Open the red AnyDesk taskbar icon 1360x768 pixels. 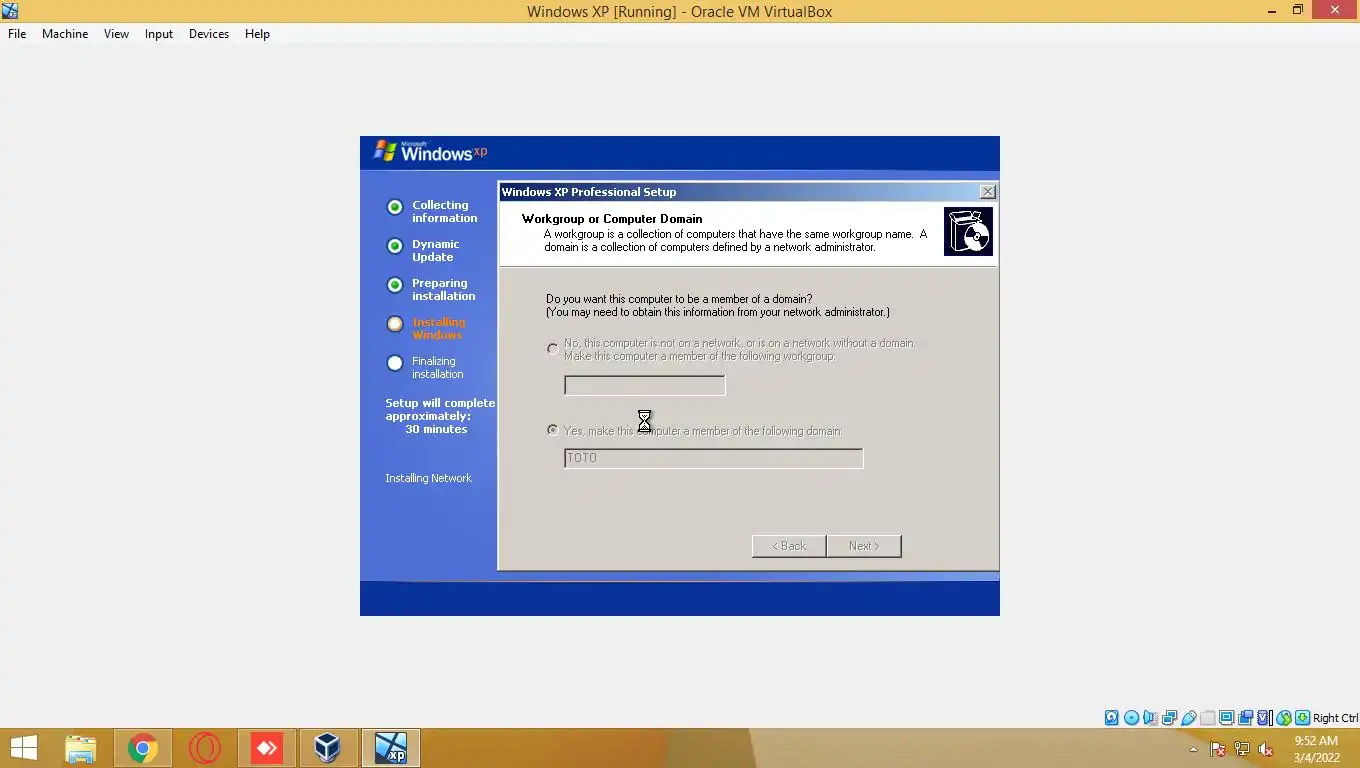point(267,748)
